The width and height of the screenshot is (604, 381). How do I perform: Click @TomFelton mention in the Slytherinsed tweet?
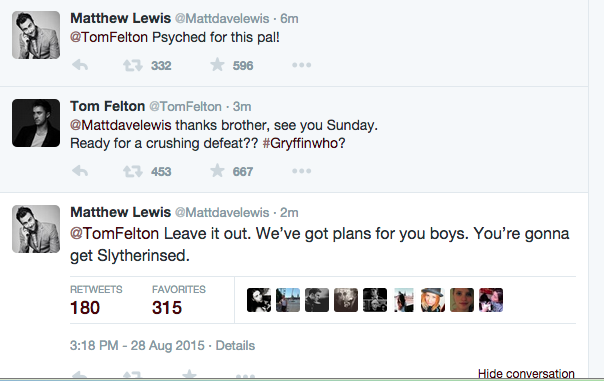click(x=114, y=233)
